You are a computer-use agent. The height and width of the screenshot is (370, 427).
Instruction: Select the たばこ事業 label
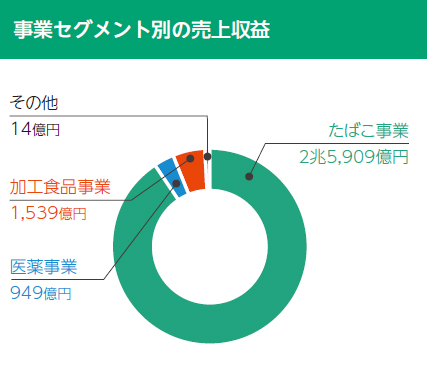click(369, 130)
